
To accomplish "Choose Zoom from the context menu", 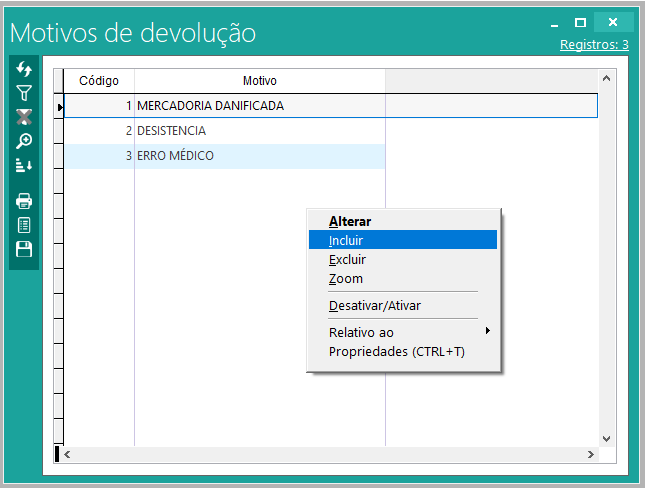I will 346,278.
